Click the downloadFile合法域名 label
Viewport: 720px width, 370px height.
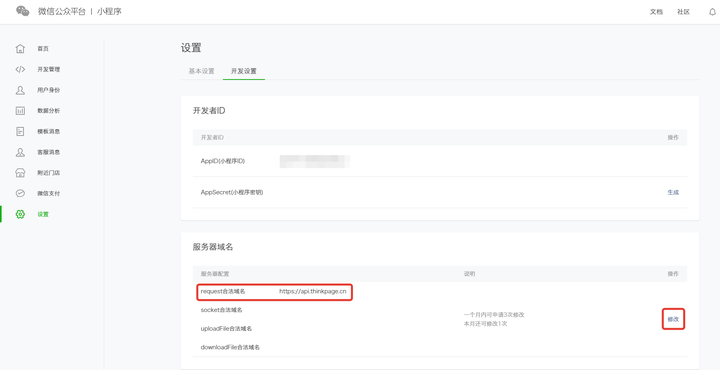[230, 347]
